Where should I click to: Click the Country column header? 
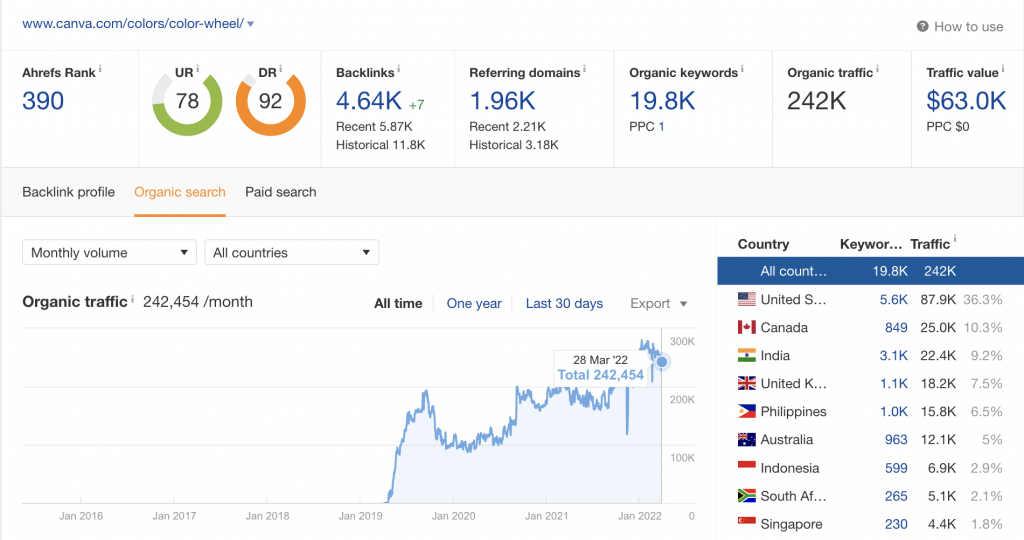click(x=763, y=244)
